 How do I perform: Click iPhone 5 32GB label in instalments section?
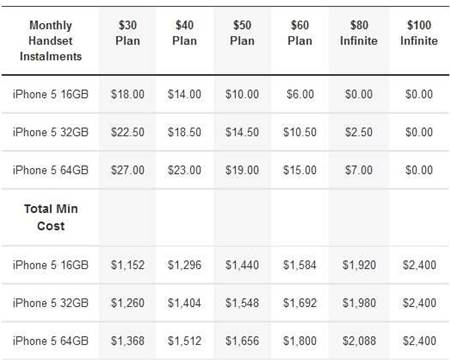click(50, 132)
